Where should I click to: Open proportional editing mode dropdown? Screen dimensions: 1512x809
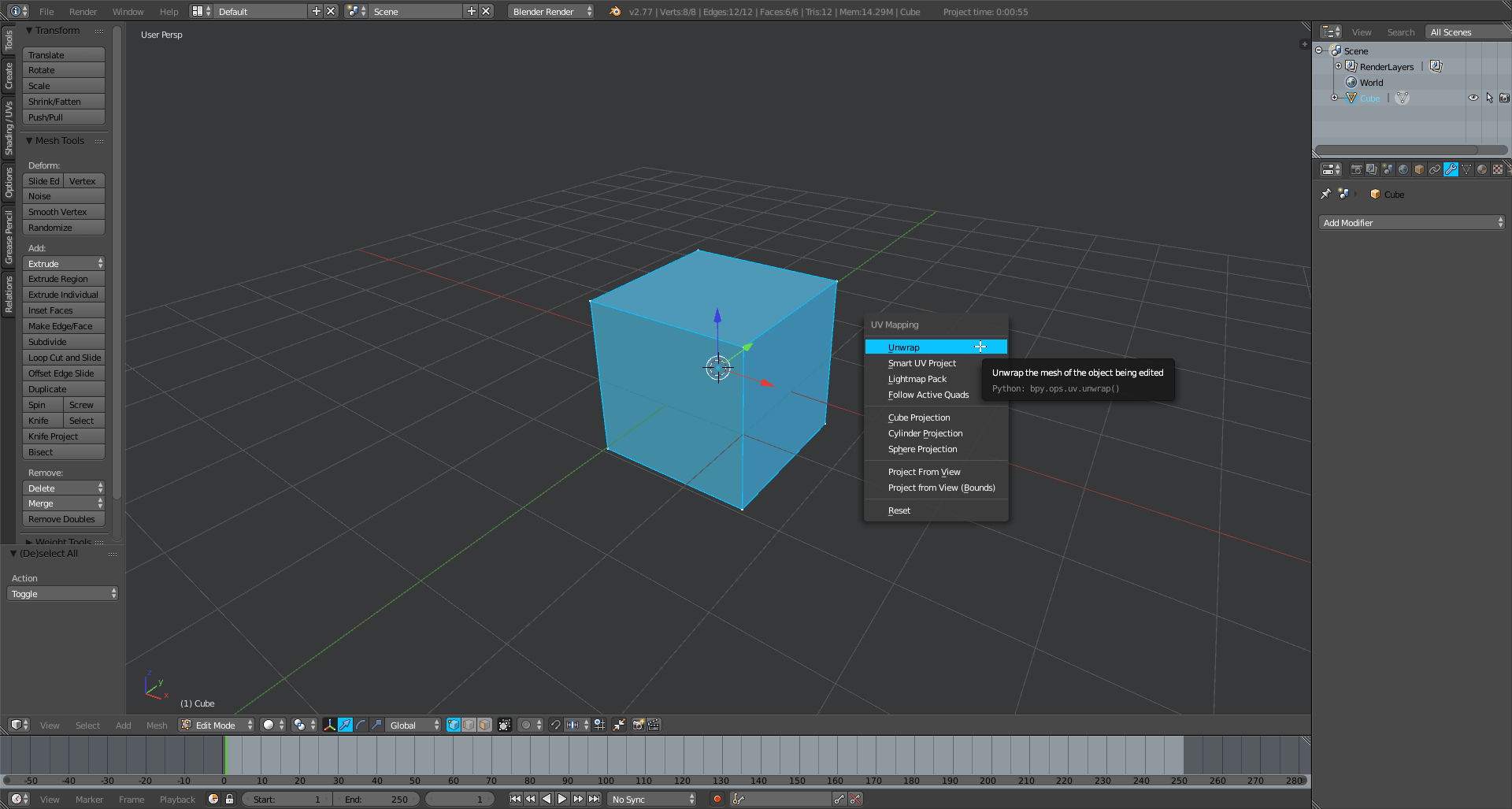[531, 725]
